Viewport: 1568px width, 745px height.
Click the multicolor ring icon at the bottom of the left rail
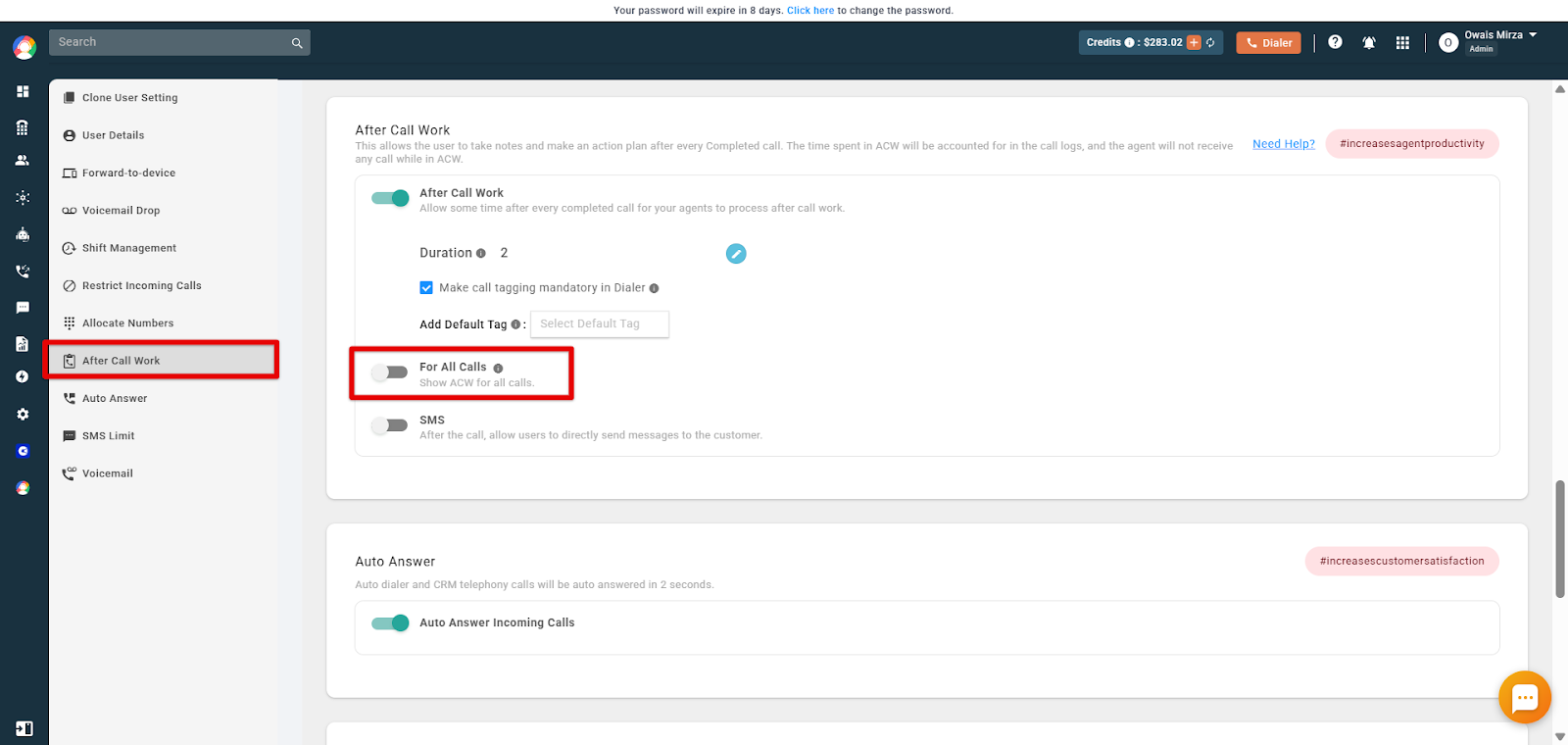pos(23,488)
